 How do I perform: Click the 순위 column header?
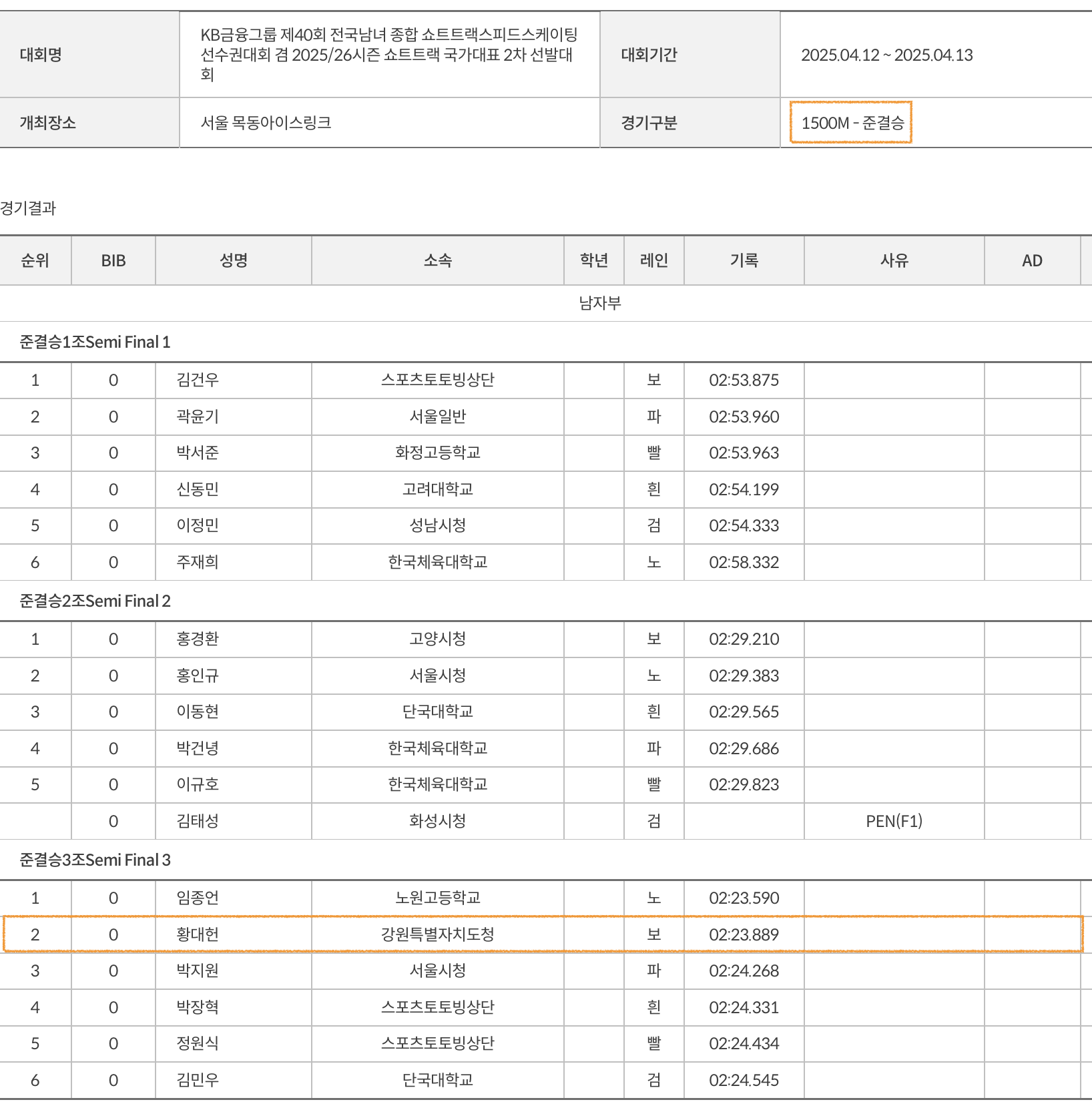coord(35,260)
